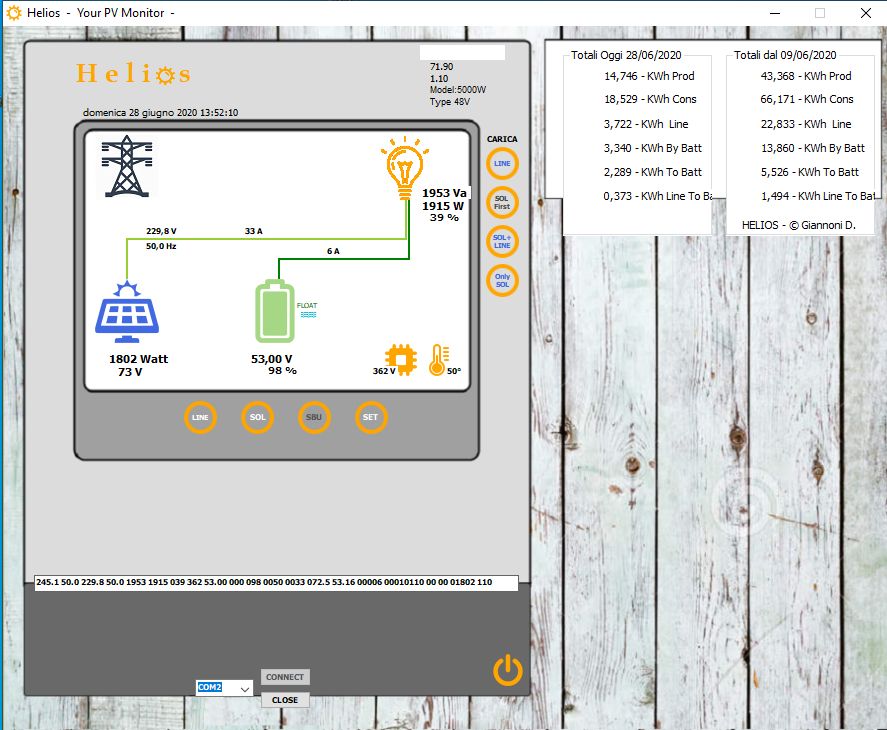Screen dimensions: 887x730
Task: Click the '50,0 Hz' frequency value
Action: click(x=161, y=246)
